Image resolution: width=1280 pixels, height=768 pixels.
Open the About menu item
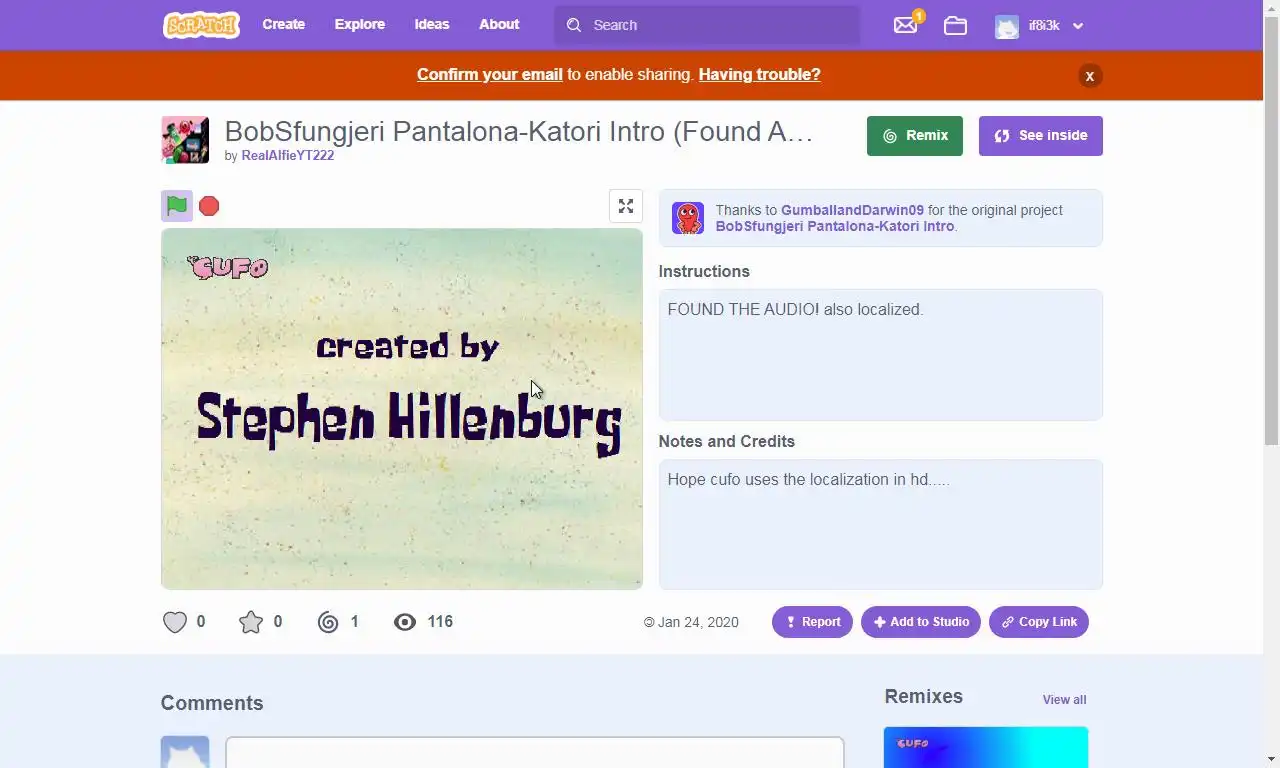click(x=499, y=24)
